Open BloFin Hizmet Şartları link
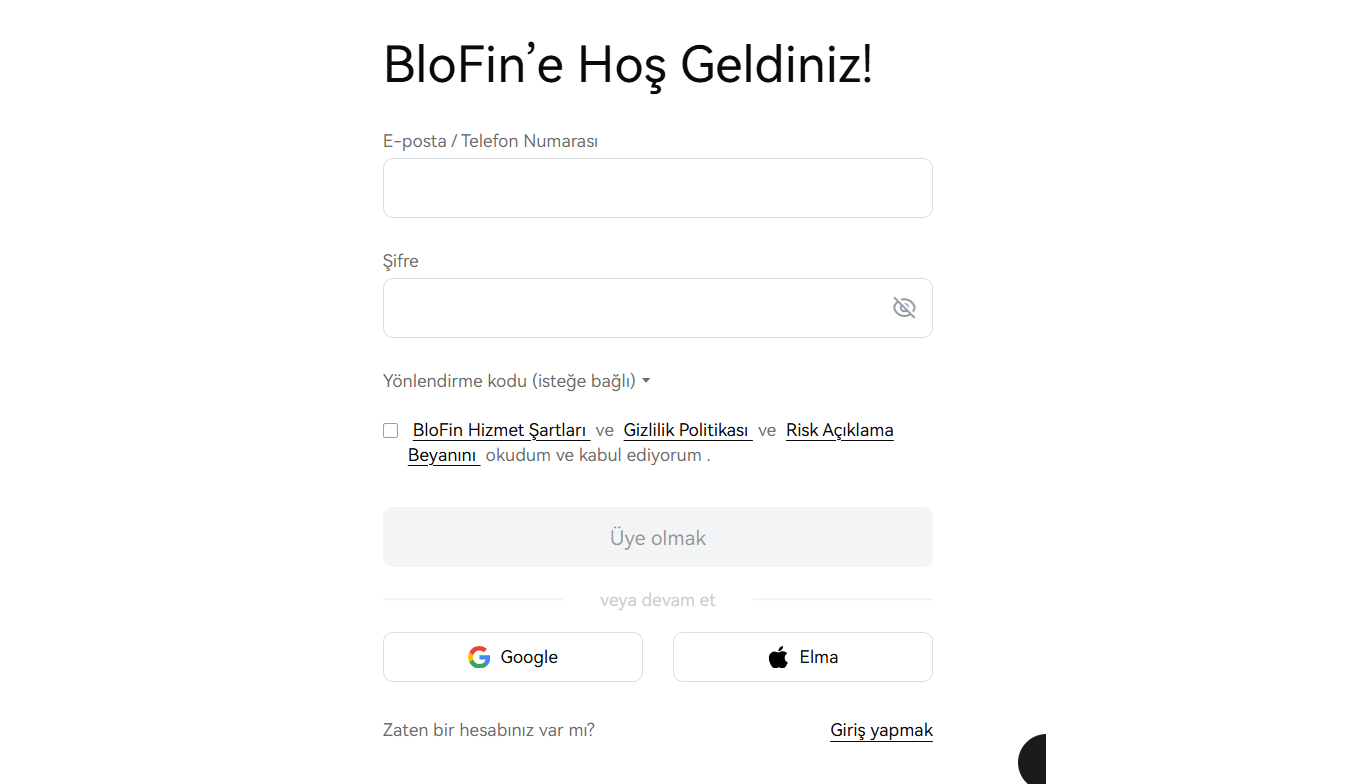 (499, 429)
